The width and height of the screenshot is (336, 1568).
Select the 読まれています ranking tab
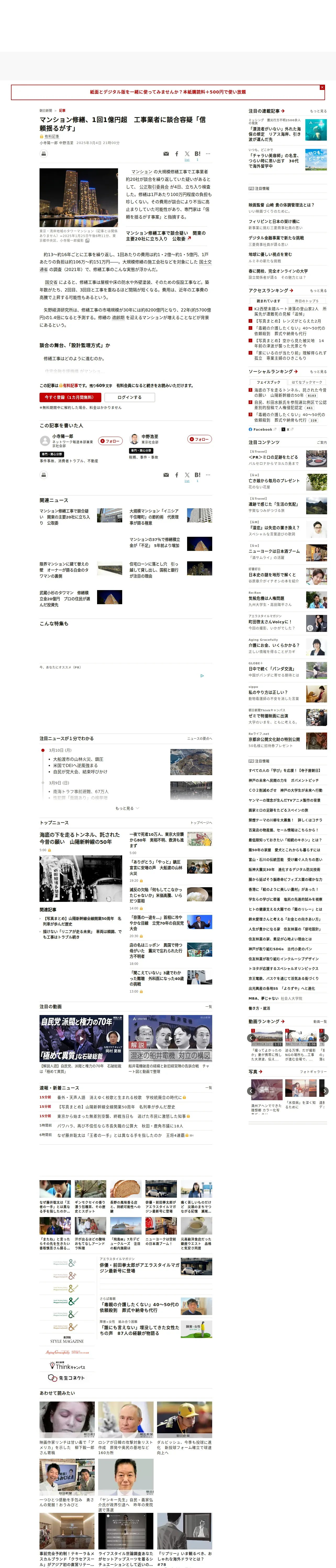click(x=268, y=301)
